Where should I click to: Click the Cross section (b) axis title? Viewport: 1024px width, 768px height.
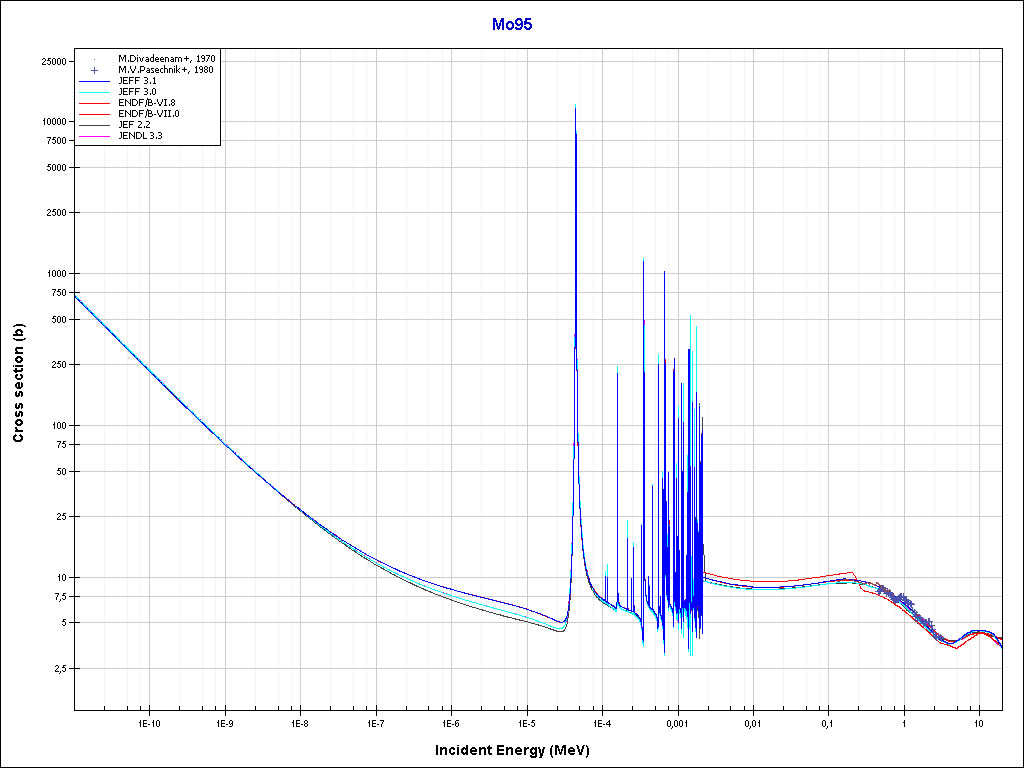tap(18, 384)
